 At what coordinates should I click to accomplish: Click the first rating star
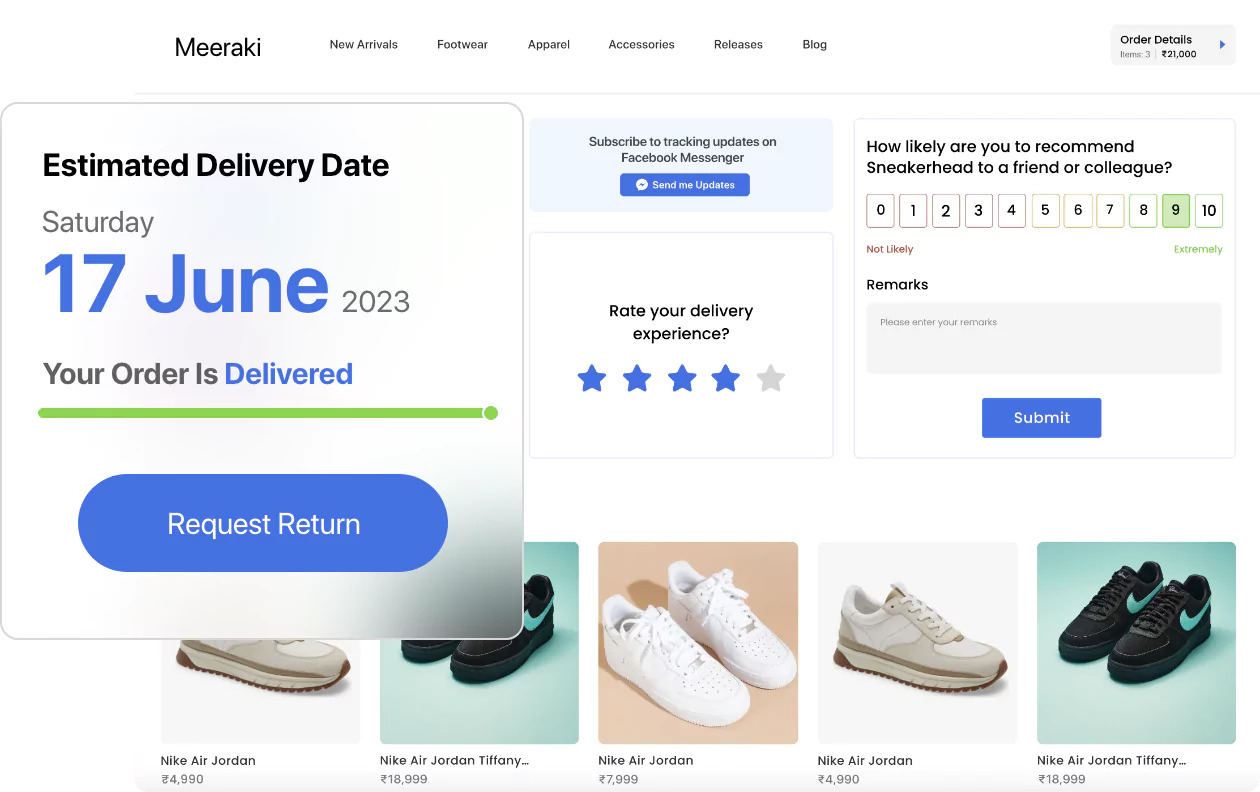[x=592, y=378]
